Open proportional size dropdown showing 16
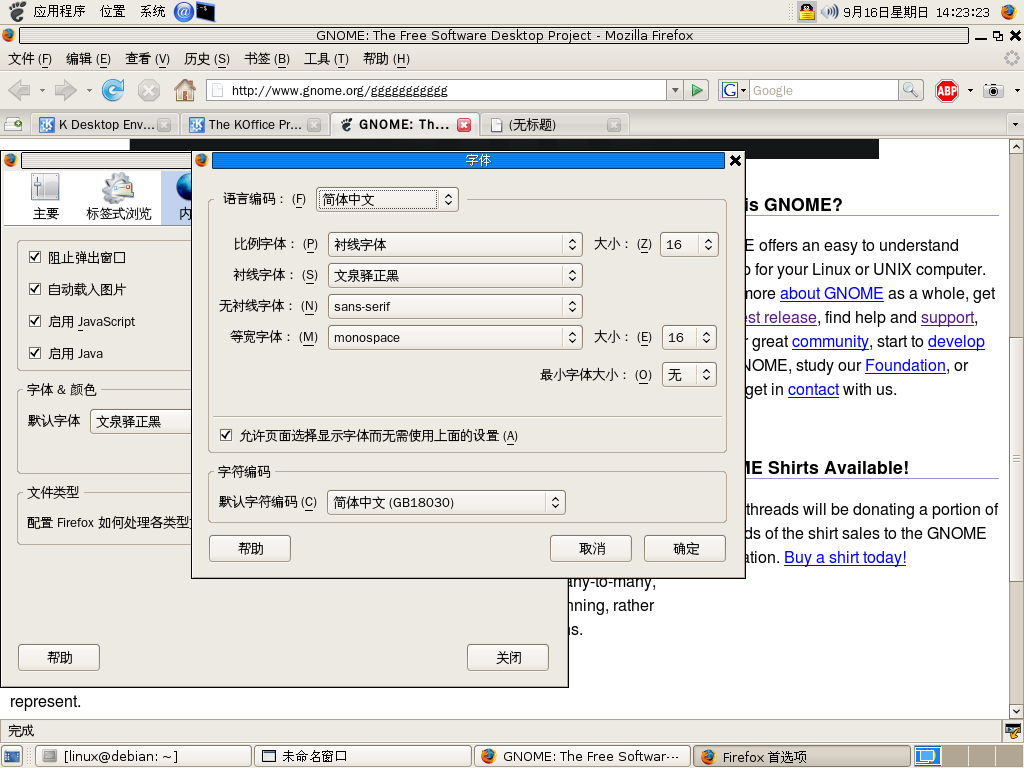Screen dimensions: 1024x768 click(x=689, y=244)
